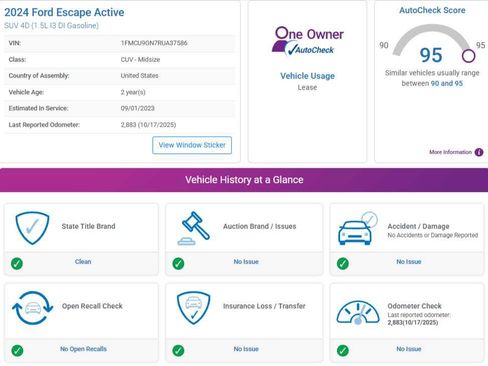This screenshot has height=366, width=488.
Task: Click the 2 year(s) vehicle age value
Action: [133, 92]
